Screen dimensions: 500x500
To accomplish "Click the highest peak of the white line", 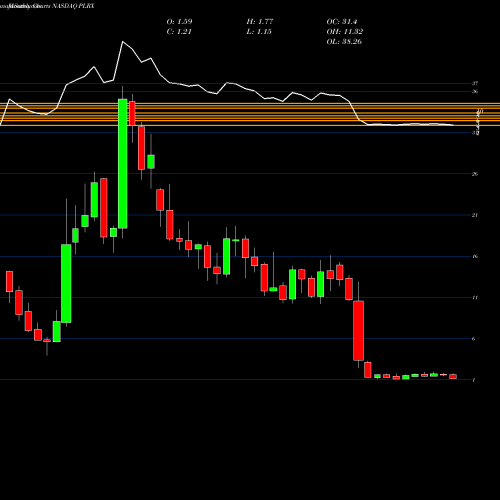I will click(x=122, y=42).
